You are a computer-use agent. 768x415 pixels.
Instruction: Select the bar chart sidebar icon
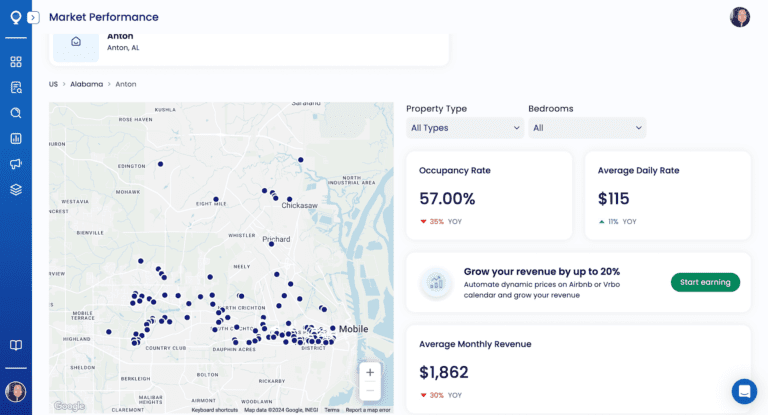coord(16,138)
